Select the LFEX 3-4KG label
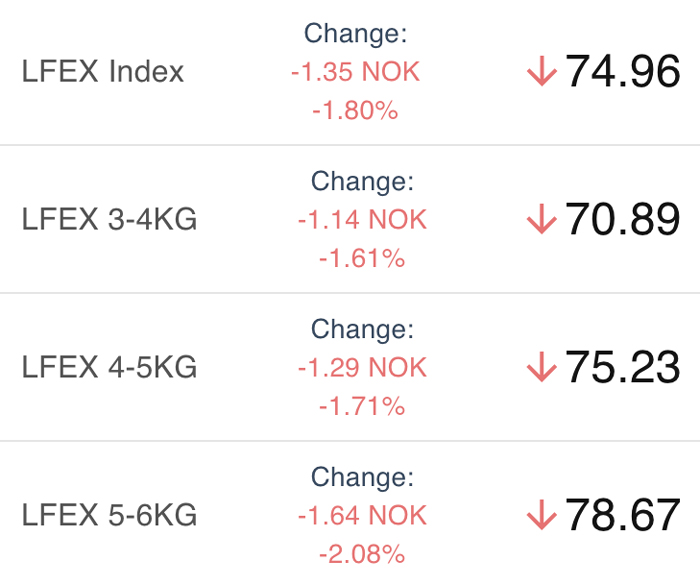The width and height of the screenshot is (700, 585). click(x=109, y=219)
